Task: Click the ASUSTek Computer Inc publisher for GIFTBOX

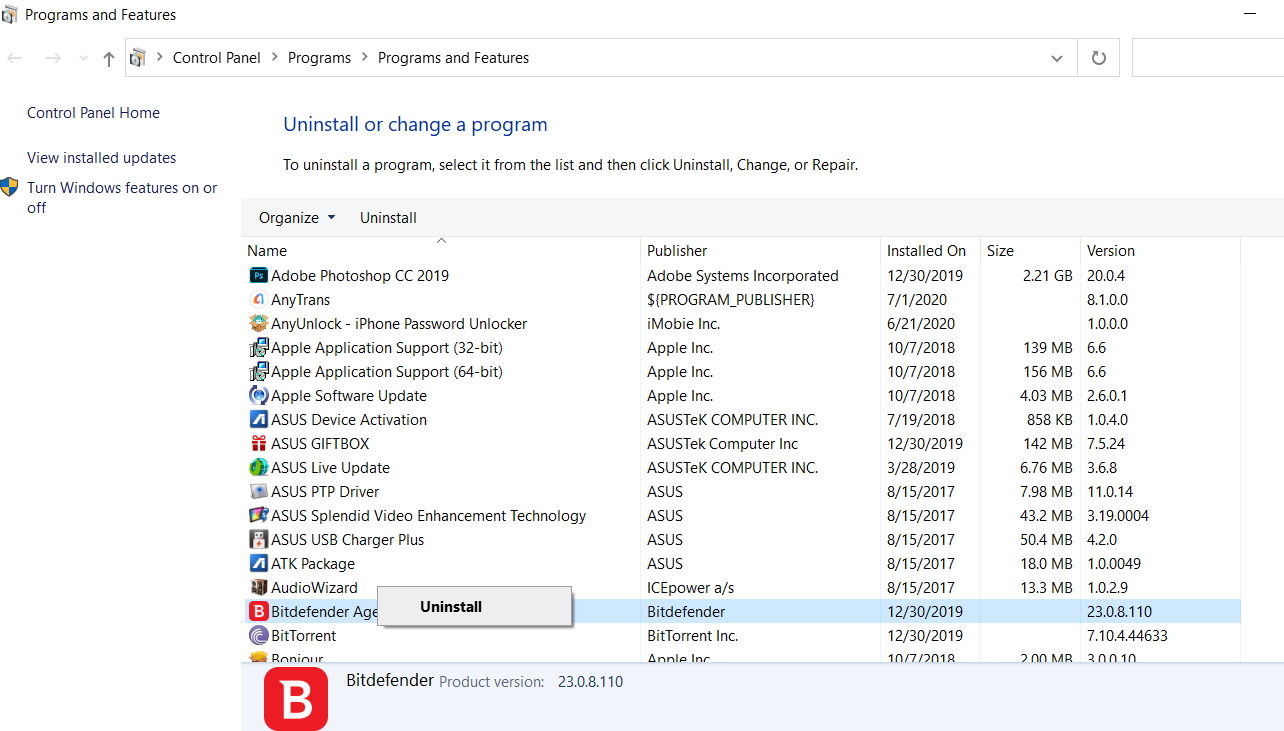Action: [x=723, y=444]
